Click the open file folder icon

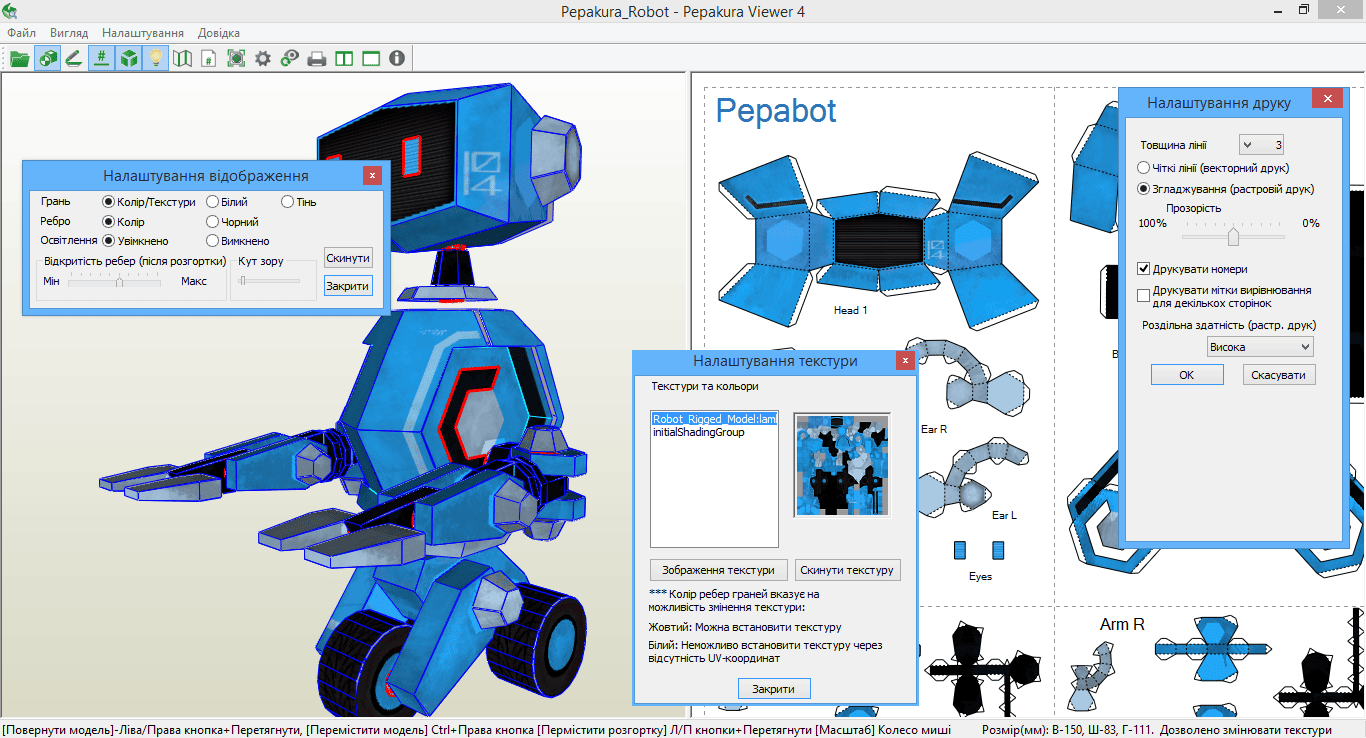point(19,58)
